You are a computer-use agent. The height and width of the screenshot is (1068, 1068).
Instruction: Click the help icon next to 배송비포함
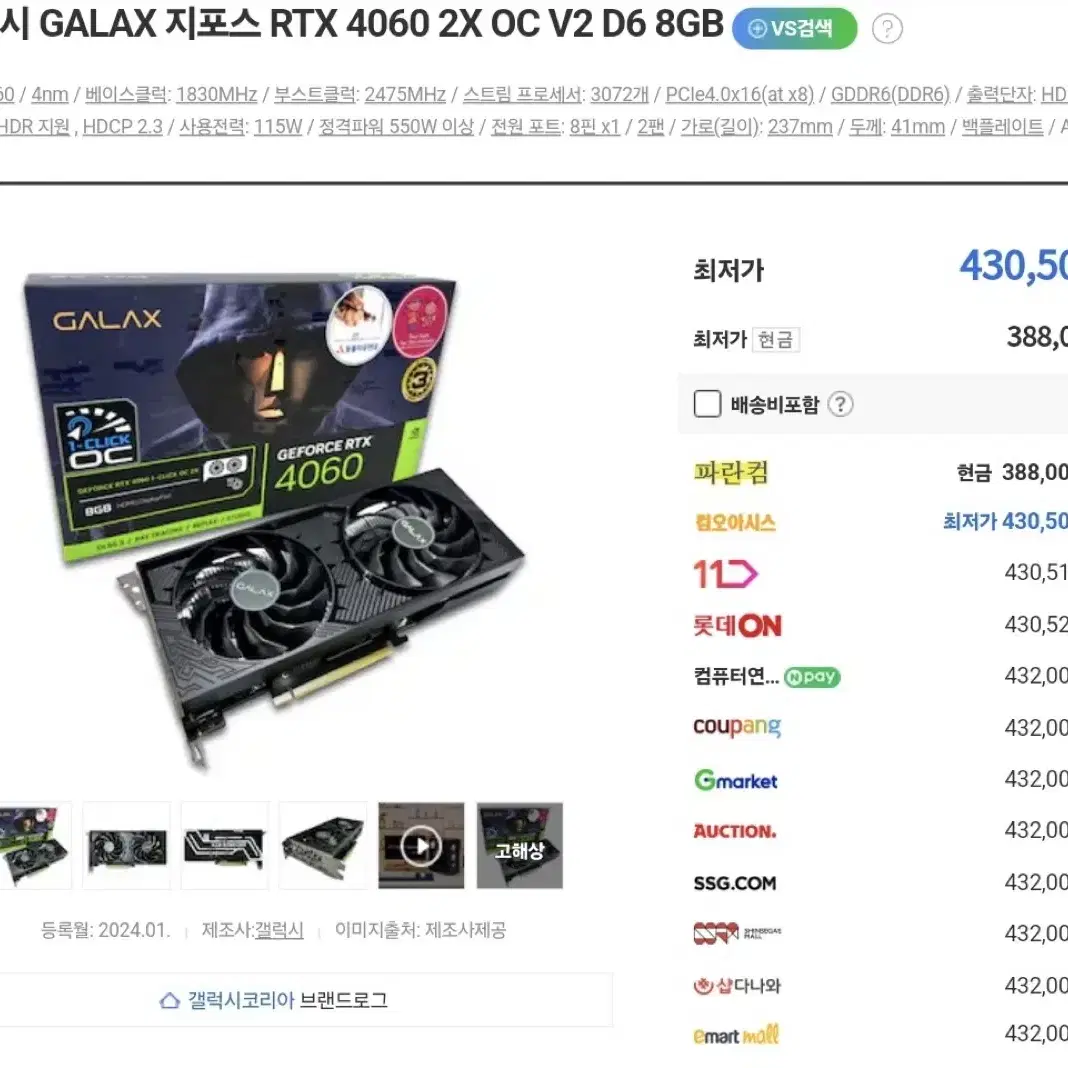841,405
